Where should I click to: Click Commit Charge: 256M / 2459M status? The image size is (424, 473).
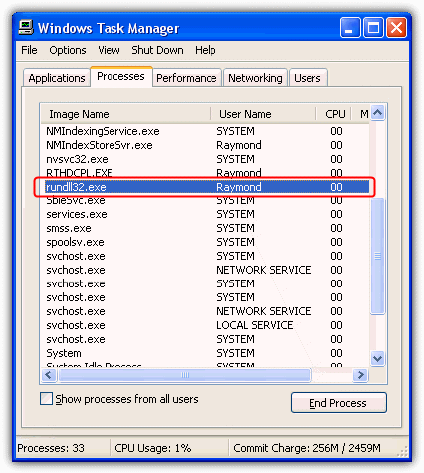click(307, 448)
